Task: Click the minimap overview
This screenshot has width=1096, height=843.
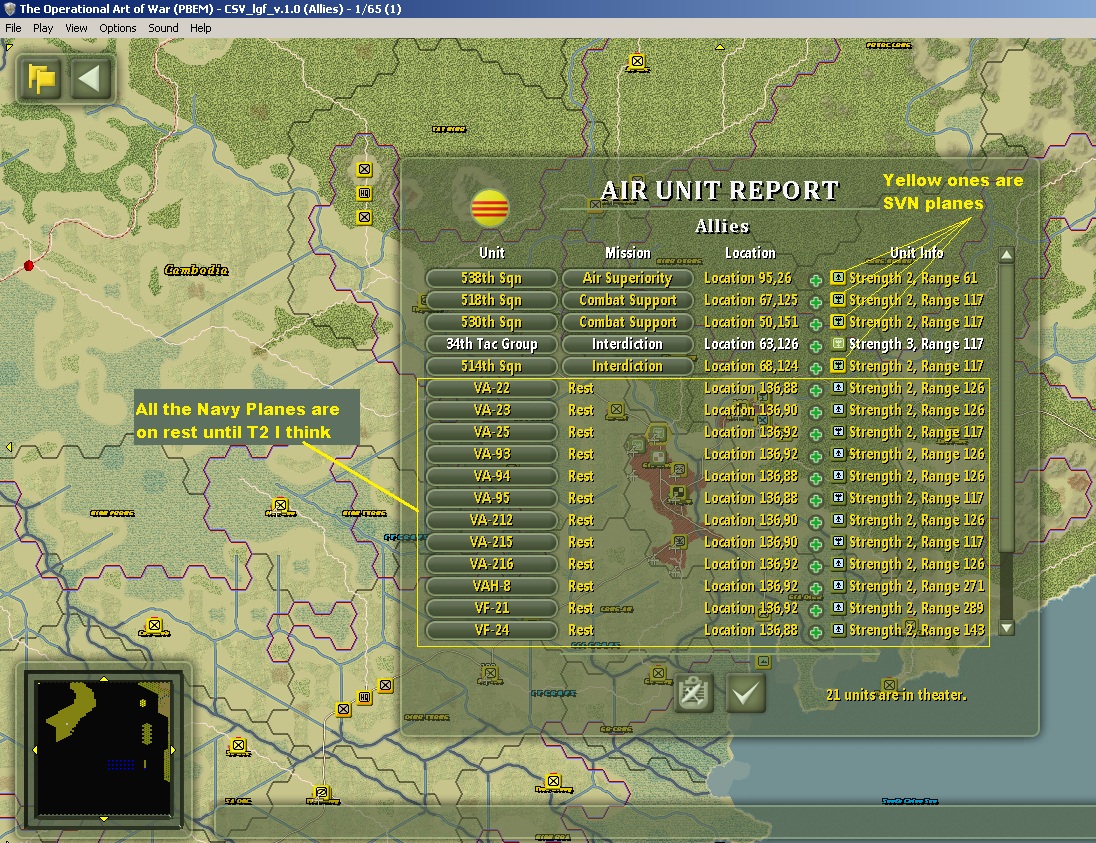Action: [103, 749]
